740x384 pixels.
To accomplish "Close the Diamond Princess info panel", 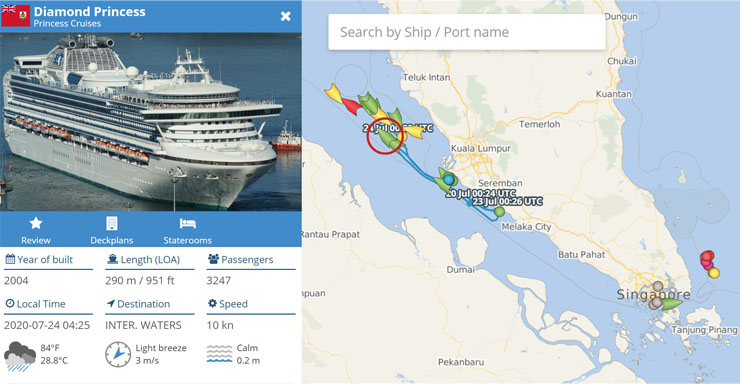I will pyautogui.click(x=286, y=16).
